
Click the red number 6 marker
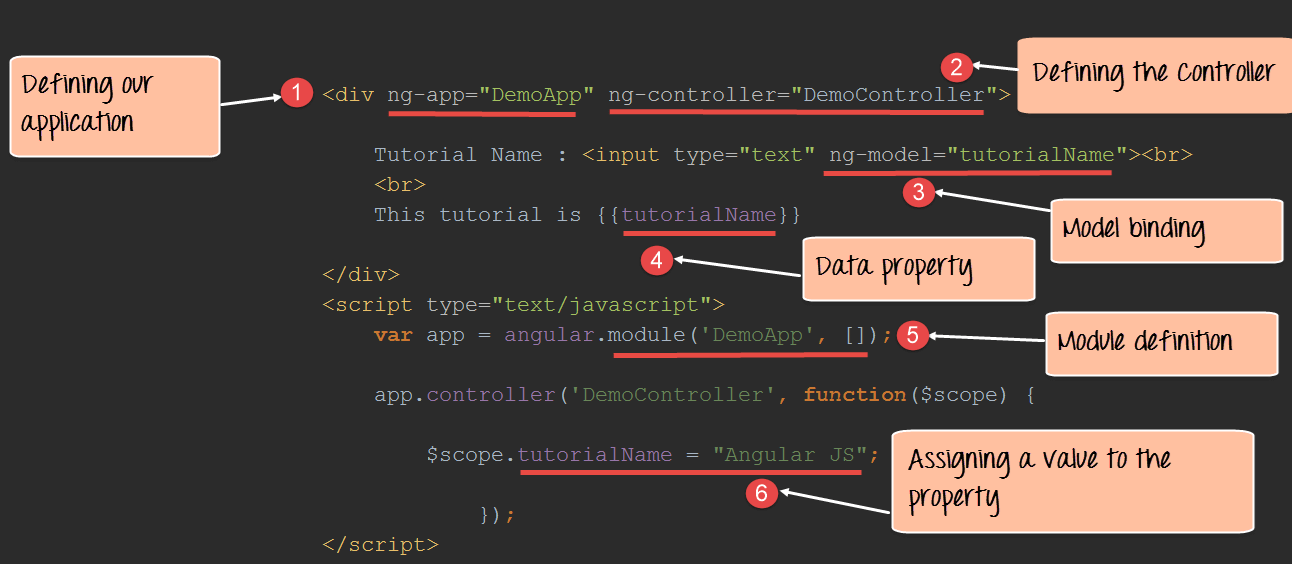coord(762,493)
